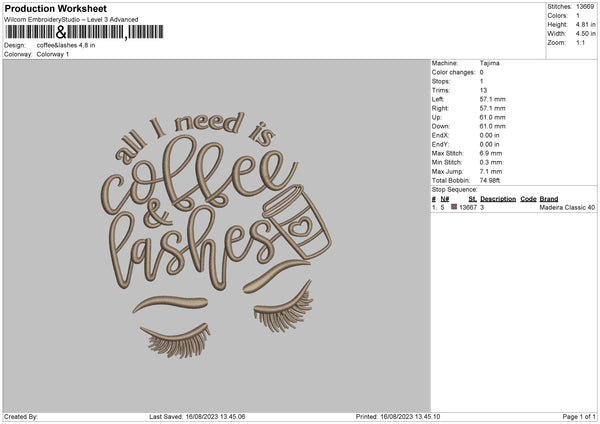Click the right closed eyelash graphic
The image size is (600, 424).
pyautogui.click(x=284, y=307)
